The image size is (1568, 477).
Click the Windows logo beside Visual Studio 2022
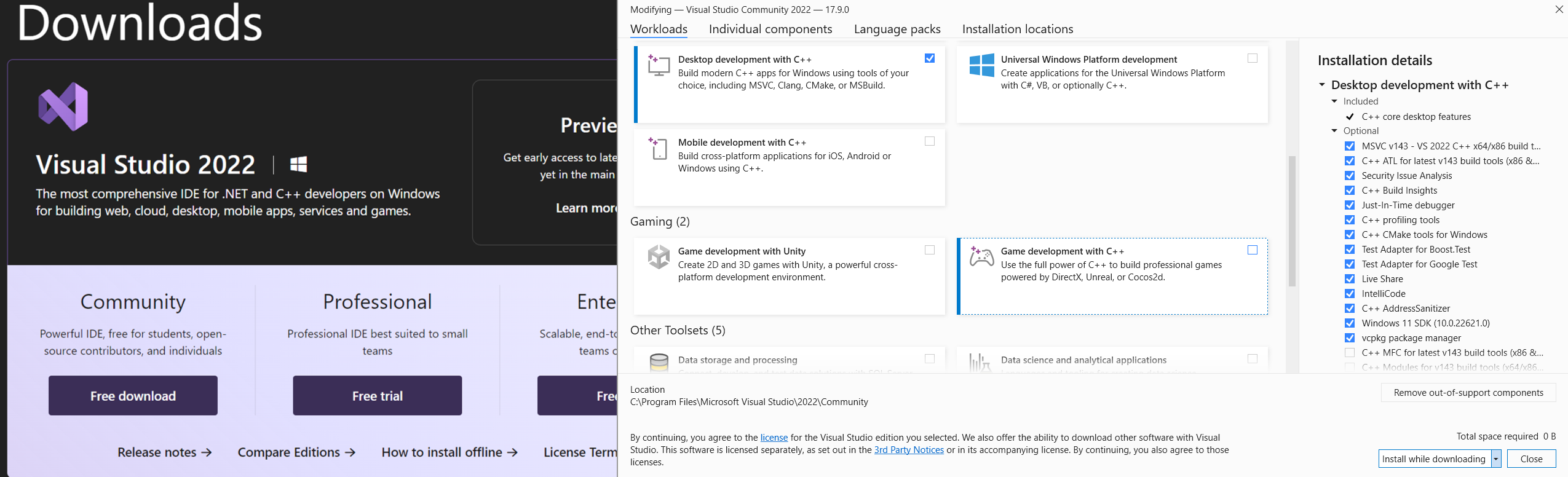[x=298, y=164]
